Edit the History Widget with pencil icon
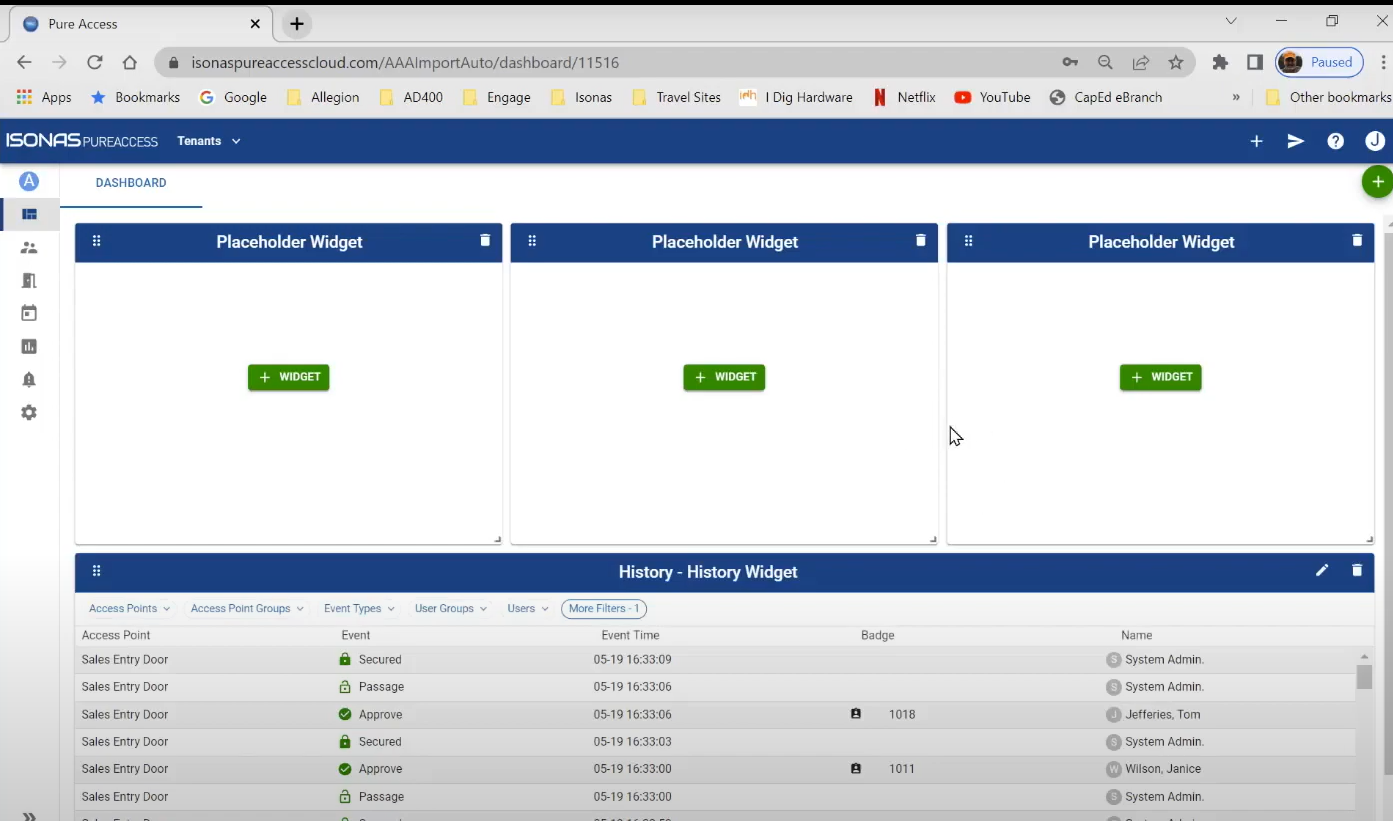 [x=1322, y=570]
